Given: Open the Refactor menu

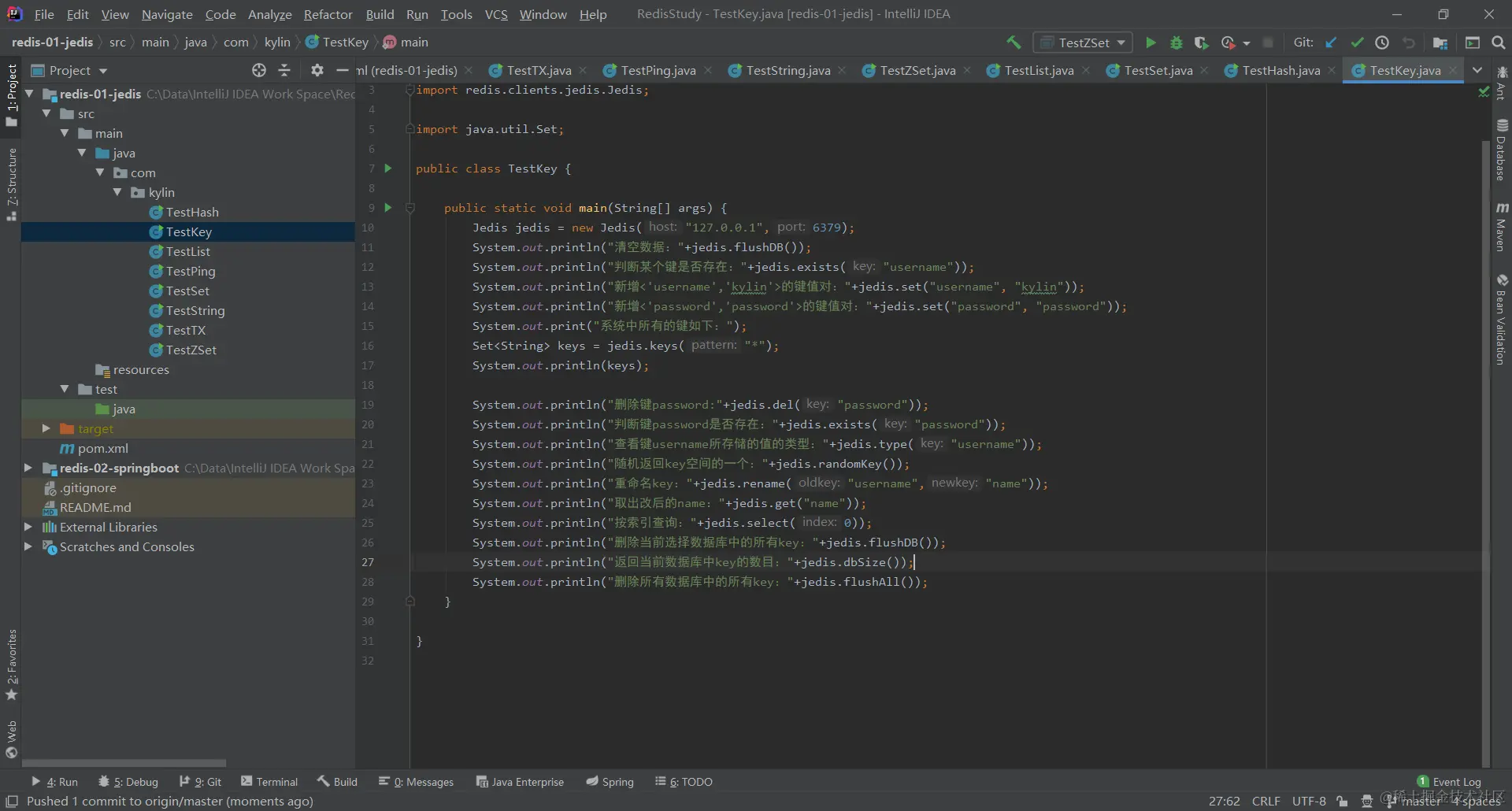Looking at the screenshot, I should 328,14.
